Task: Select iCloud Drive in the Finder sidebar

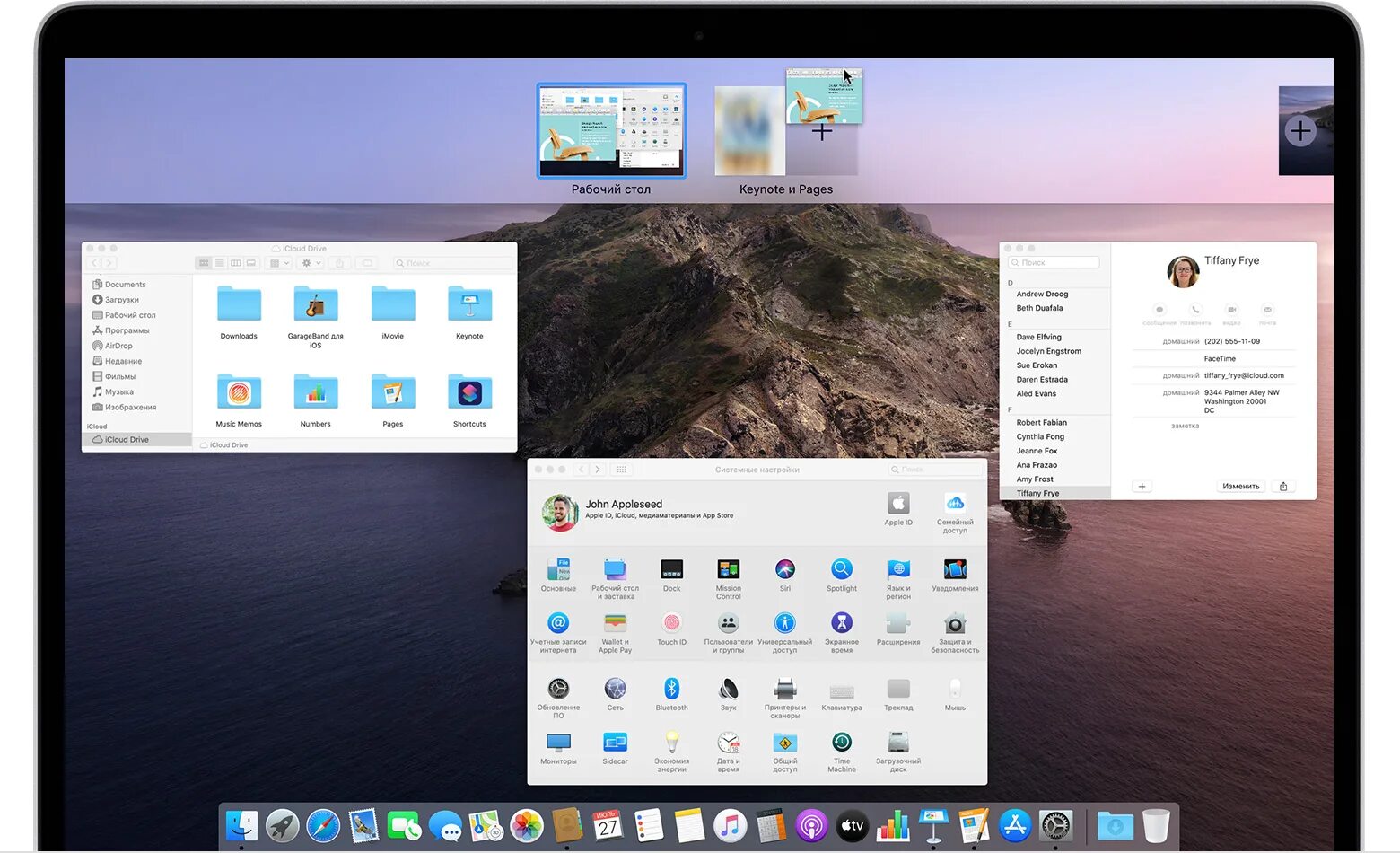Action: pyautogui.click(x=137, y=440)
